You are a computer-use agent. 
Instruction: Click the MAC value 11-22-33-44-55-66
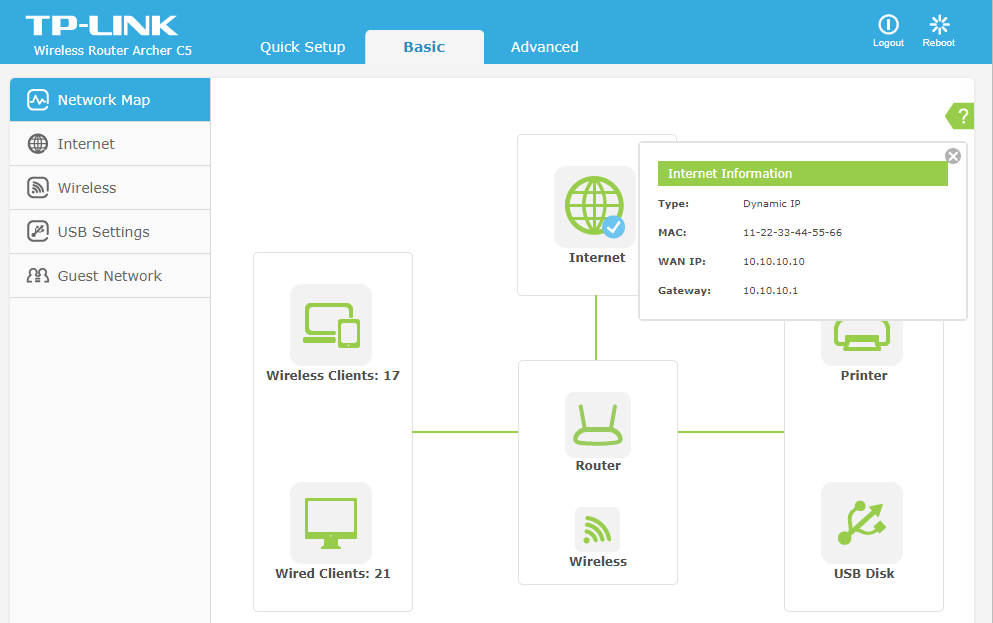792,233
